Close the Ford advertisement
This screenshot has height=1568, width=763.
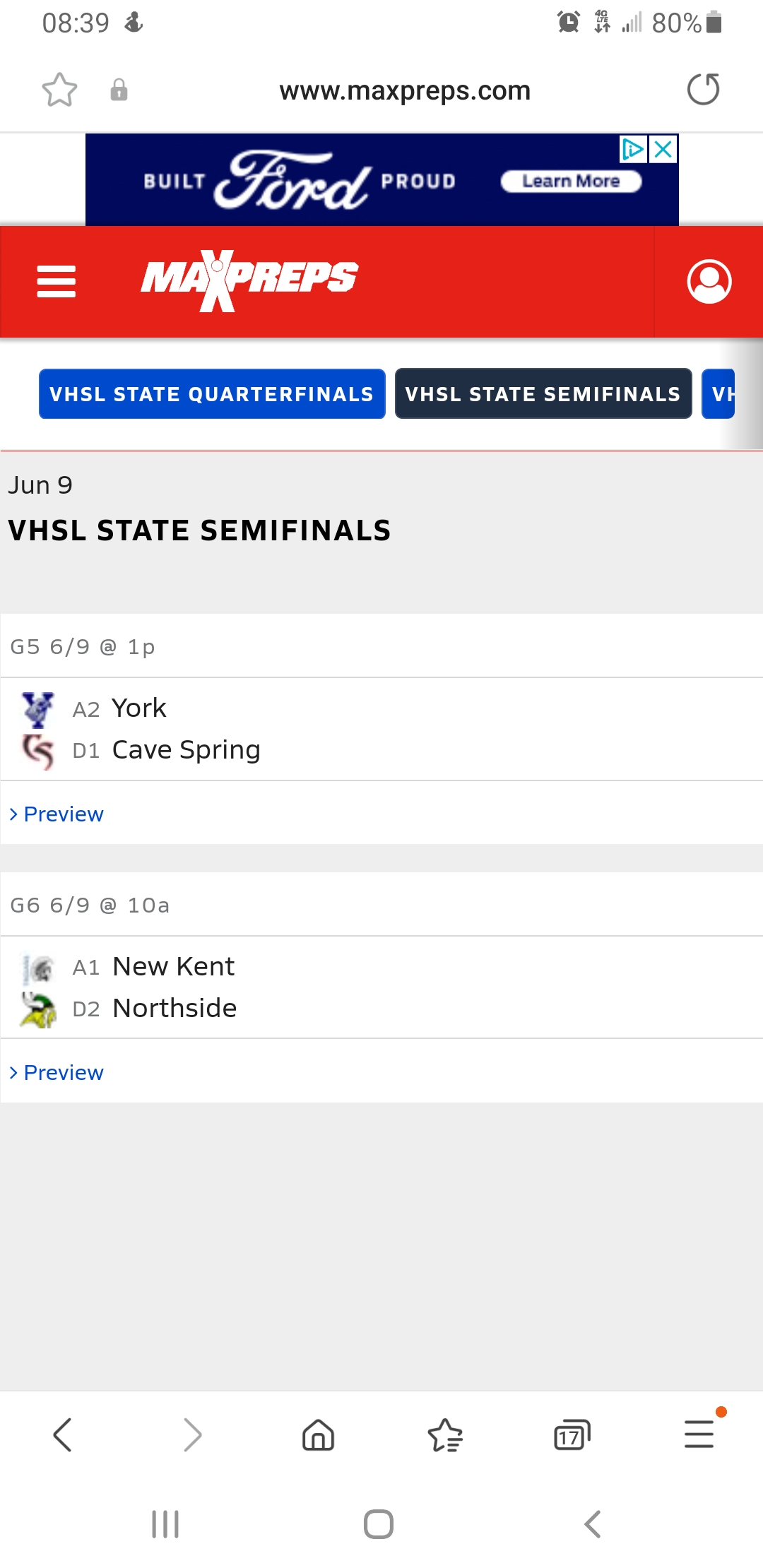(x=663, y=149)
